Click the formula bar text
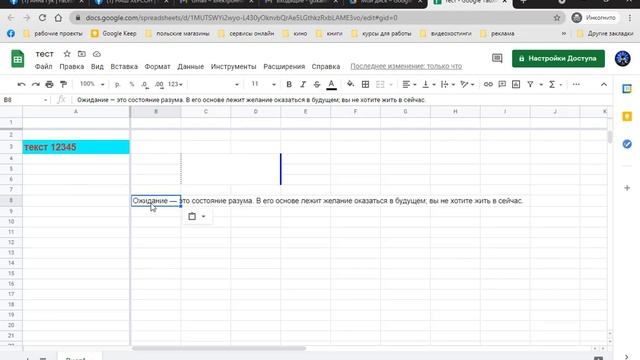640x360 pixels. click(x=251, y=100)
